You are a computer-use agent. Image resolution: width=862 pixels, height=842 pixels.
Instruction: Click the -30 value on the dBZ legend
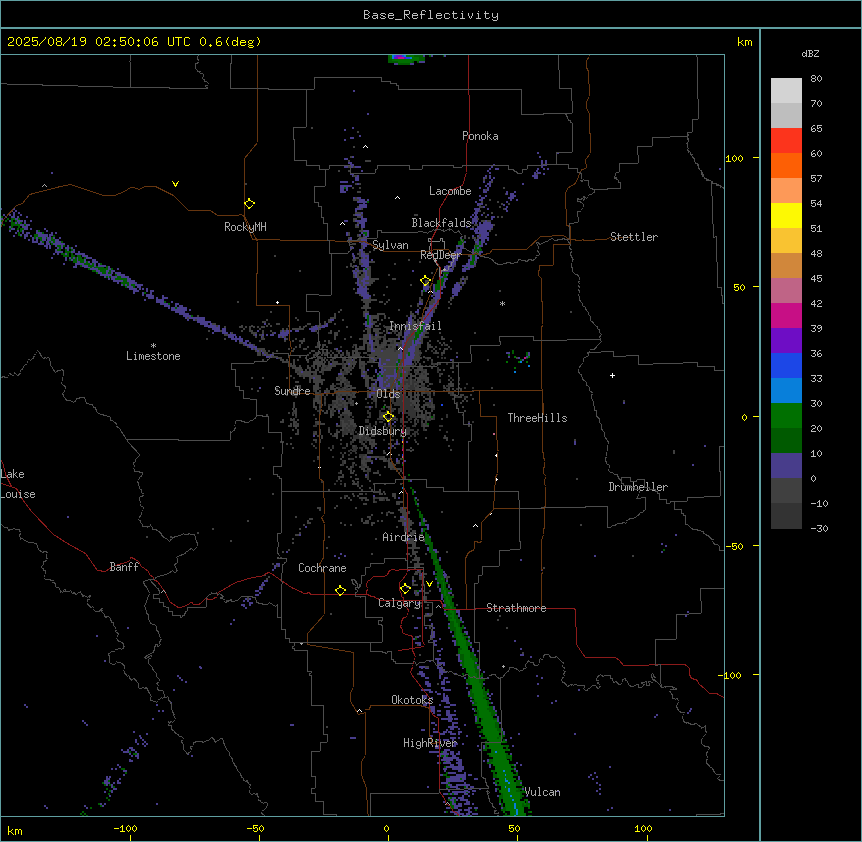pos(819,529)
